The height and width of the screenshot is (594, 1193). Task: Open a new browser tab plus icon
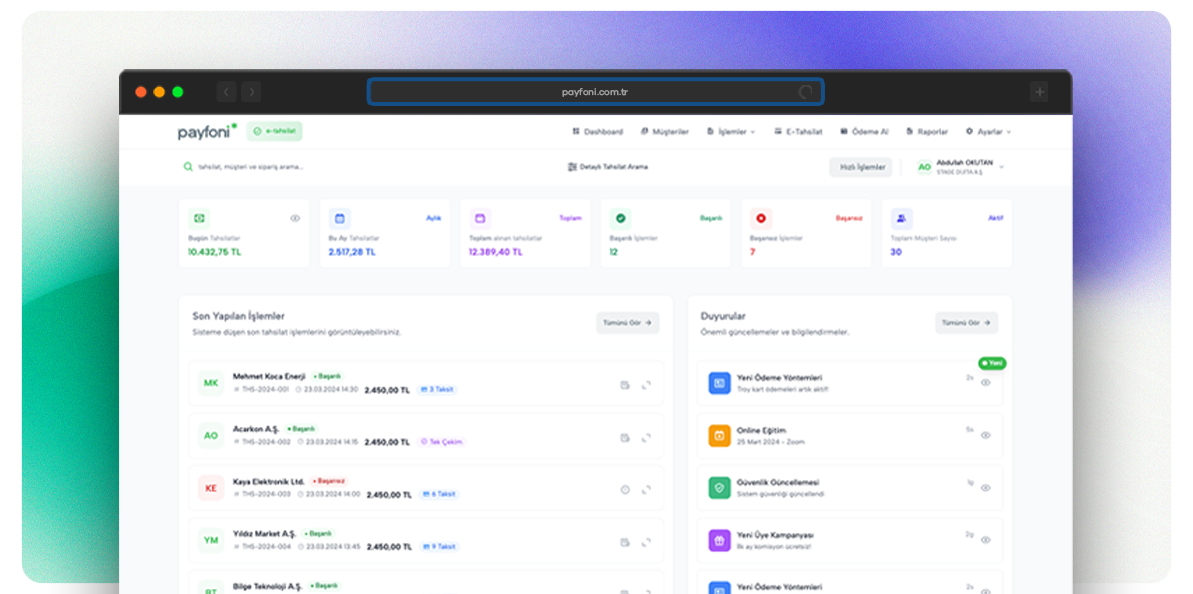pos(1039,93)
